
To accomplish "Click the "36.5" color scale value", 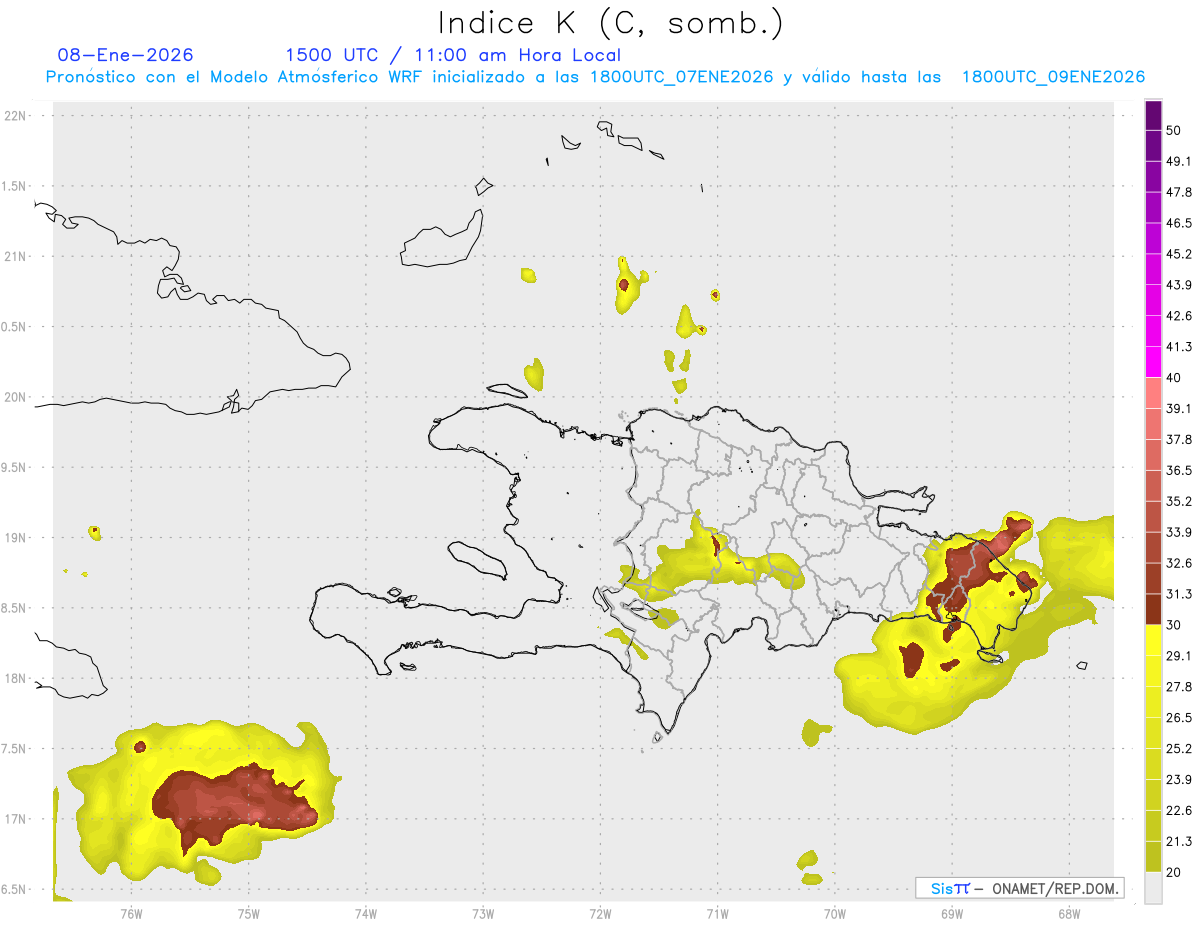I will 1180,470.
